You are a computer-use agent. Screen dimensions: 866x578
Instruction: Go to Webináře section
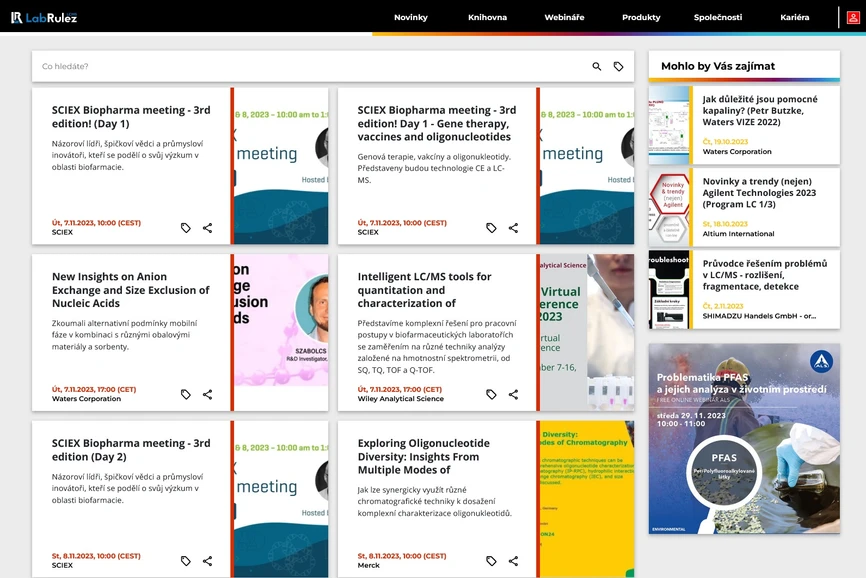564,17
